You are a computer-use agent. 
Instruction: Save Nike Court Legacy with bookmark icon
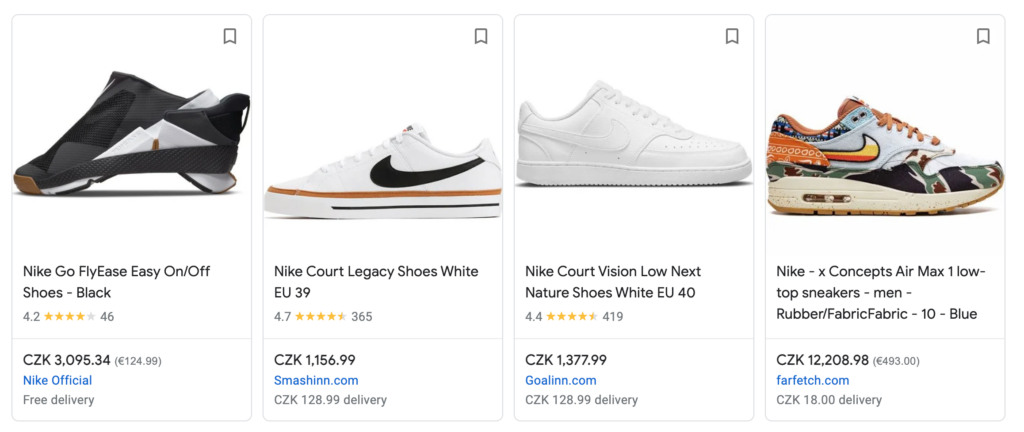(x=481, y=37)
